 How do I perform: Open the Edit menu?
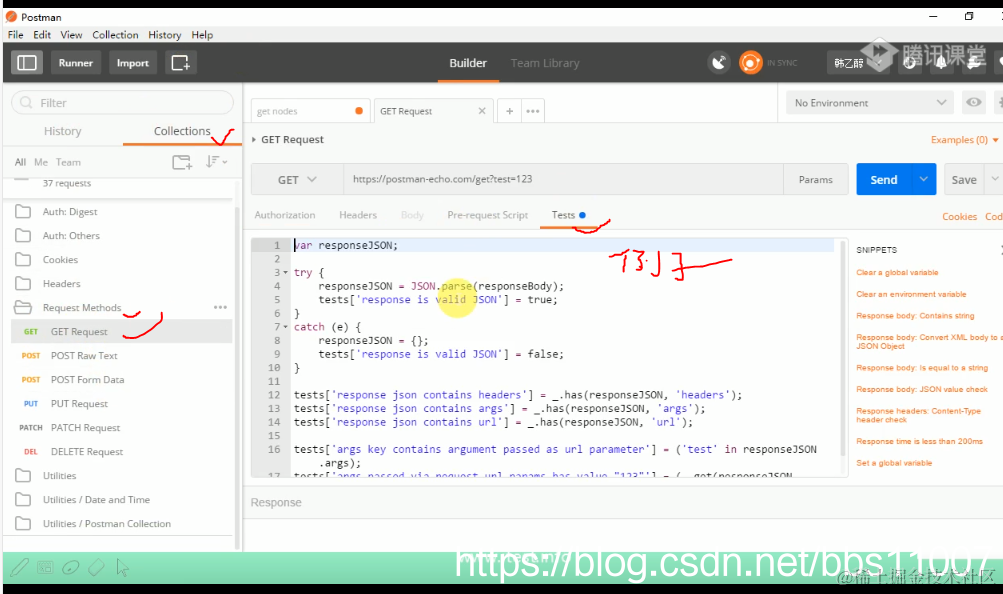42,35
